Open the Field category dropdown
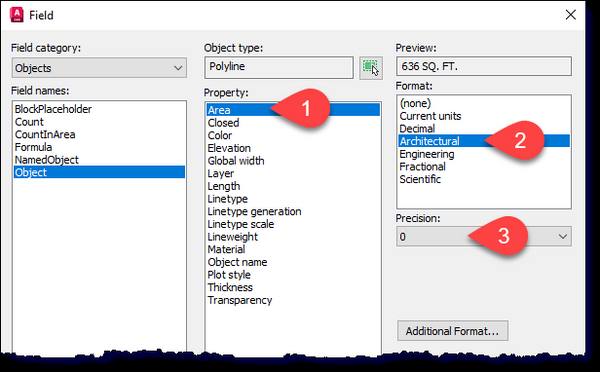This screenshot has height=372, width=600. click(99, 68)
